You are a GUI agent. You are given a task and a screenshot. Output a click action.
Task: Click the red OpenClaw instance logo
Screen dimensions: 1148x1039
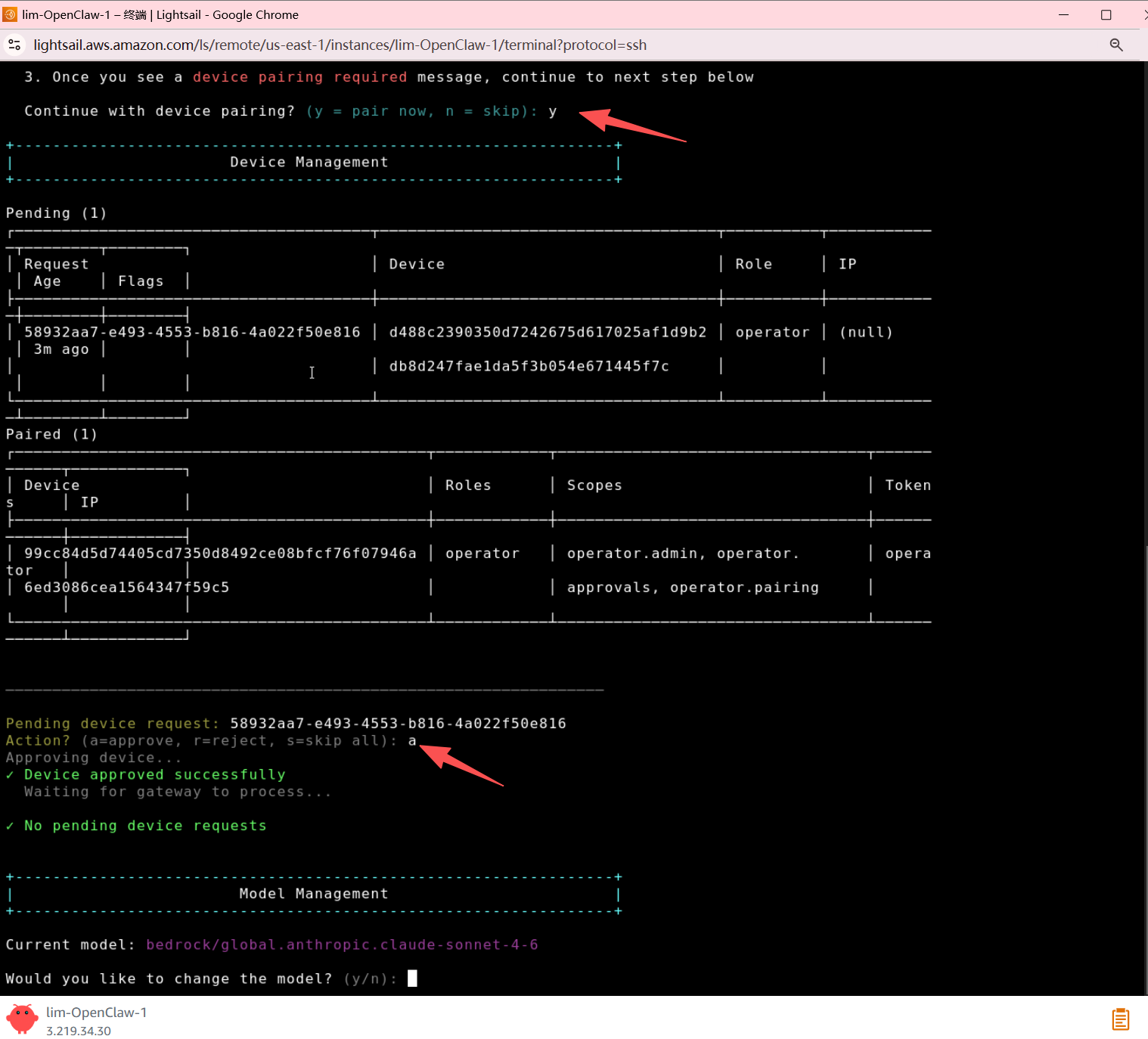click(22, 1019)
